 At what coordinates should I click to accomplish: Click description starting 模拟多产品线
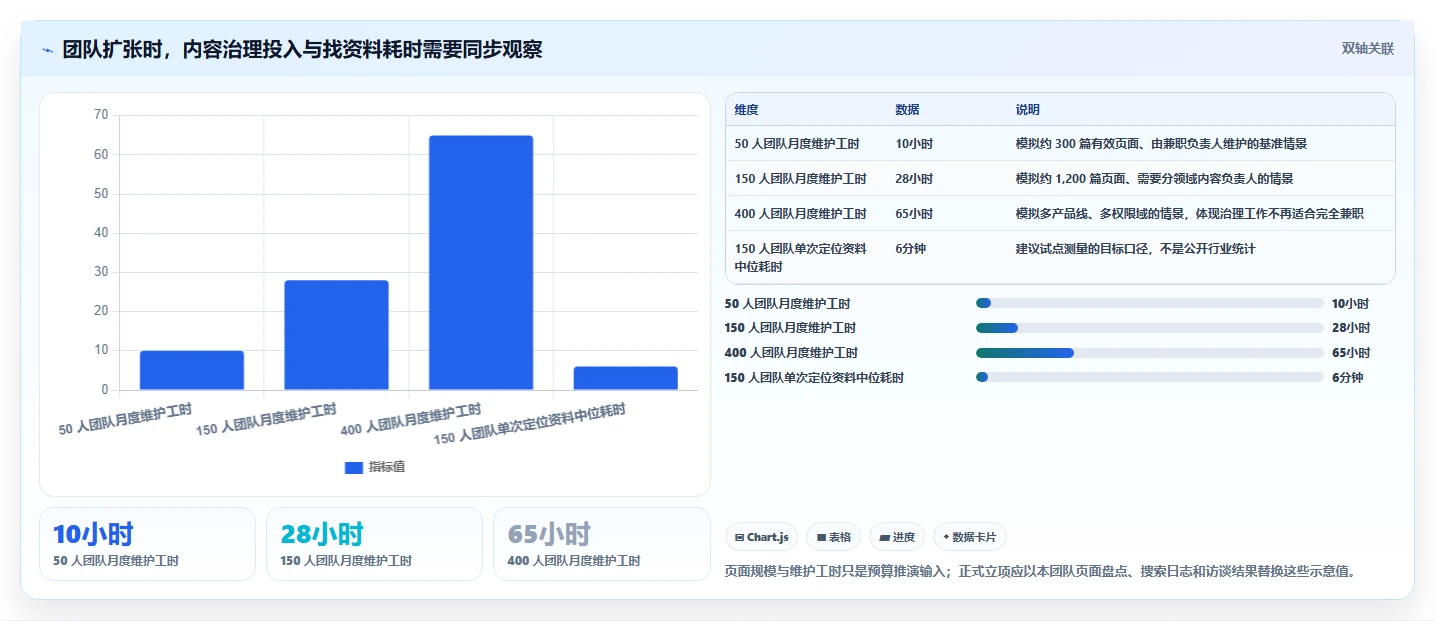coord(1189,214)
